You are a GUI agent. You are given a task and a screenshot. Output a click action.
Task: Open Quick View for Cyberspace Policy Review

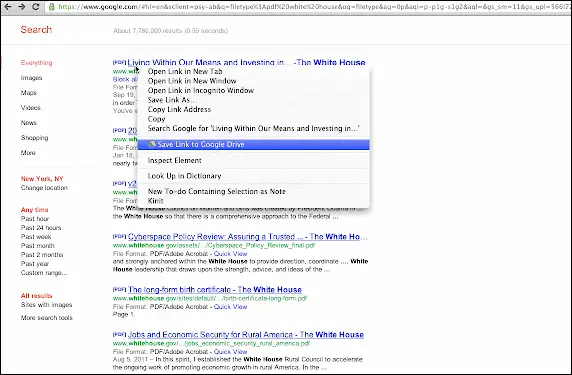(x=230, y=254)
